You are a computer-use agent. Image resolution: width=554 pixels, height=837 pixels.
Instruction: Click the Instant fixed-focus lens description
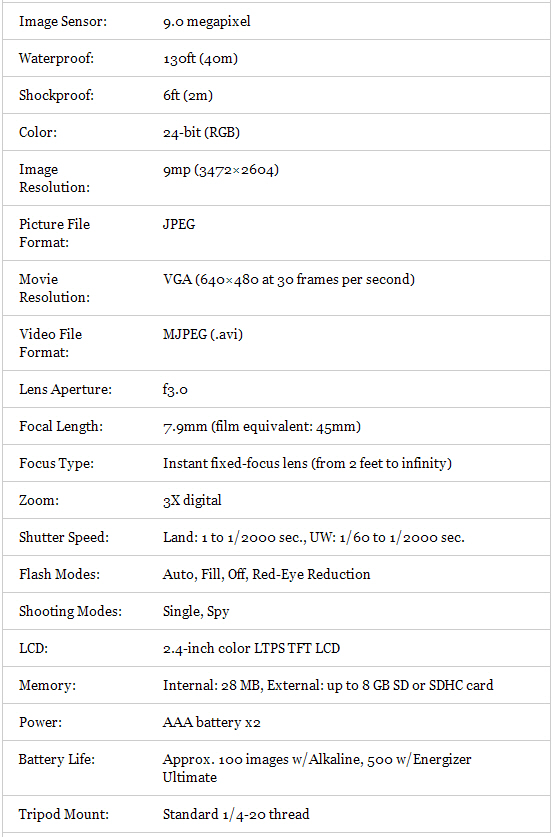[x=307, y=463]
